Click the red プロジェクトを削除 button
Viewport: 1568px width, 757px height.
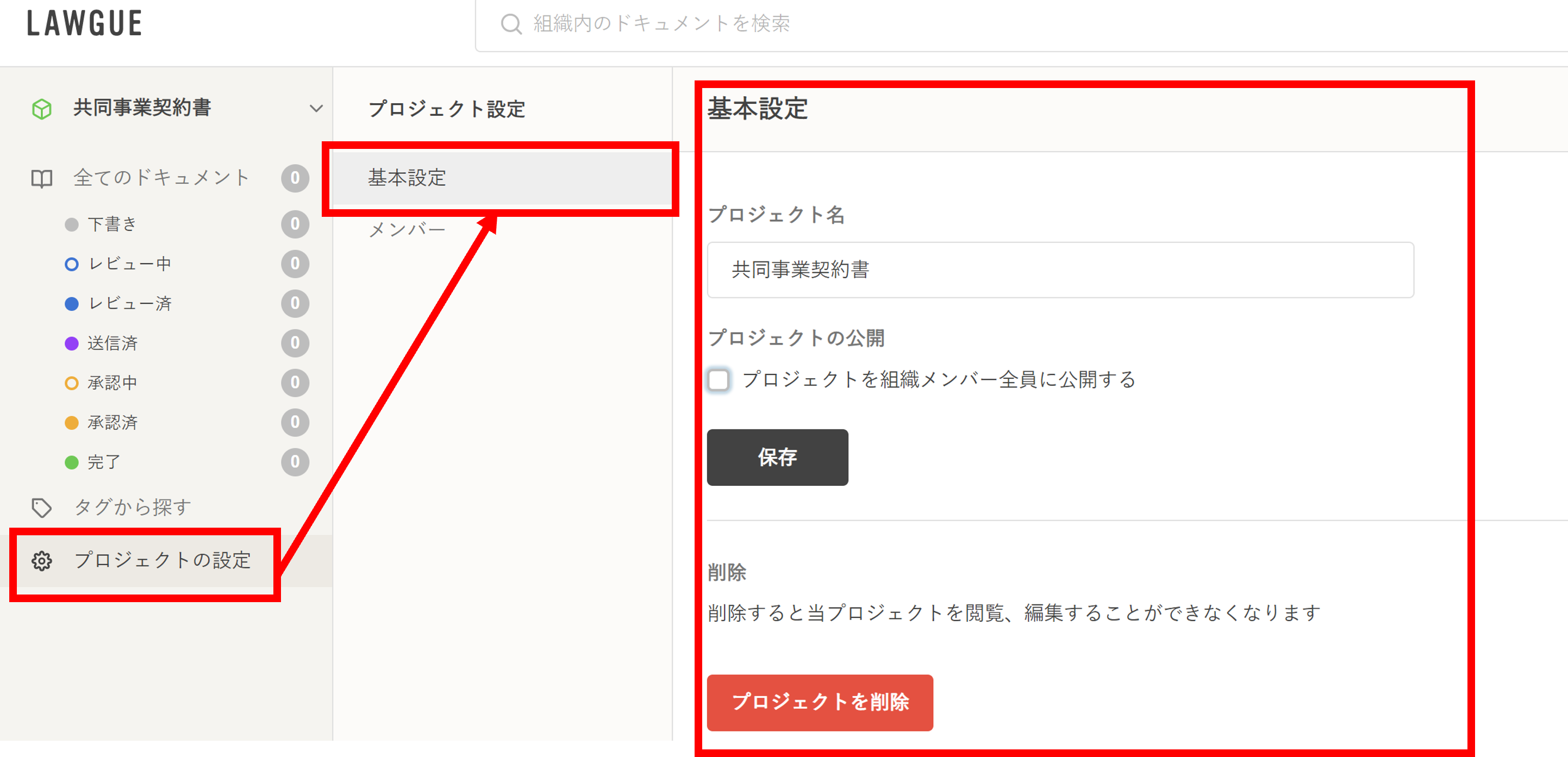(819, 702)
